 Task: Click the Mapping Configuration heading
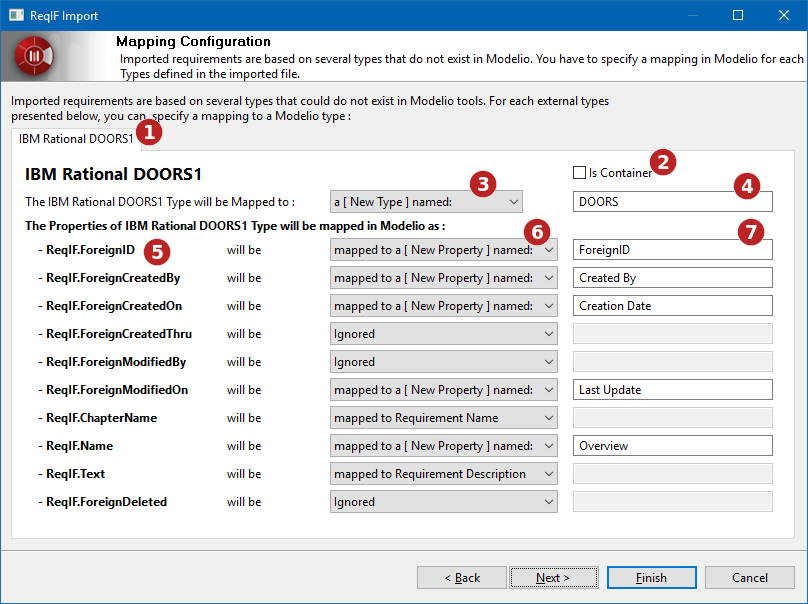click(193, 41)
